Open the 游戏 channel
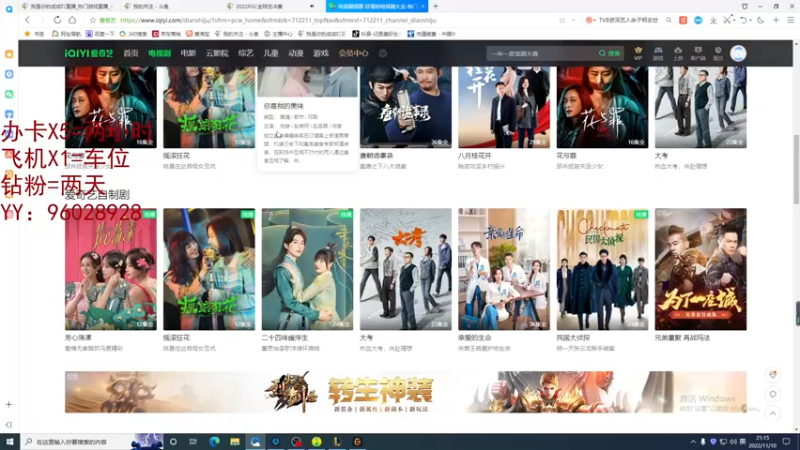This screenshot has height=450, width=800. [321, 53]
